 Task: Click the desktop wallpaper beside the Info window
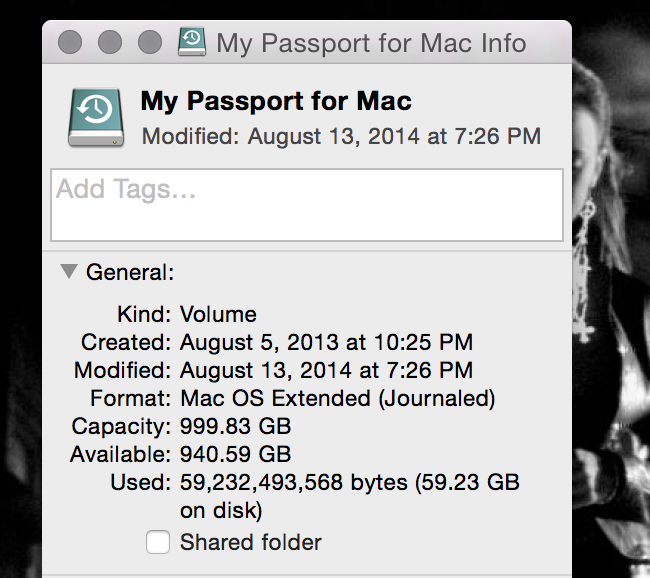point(610,290)
